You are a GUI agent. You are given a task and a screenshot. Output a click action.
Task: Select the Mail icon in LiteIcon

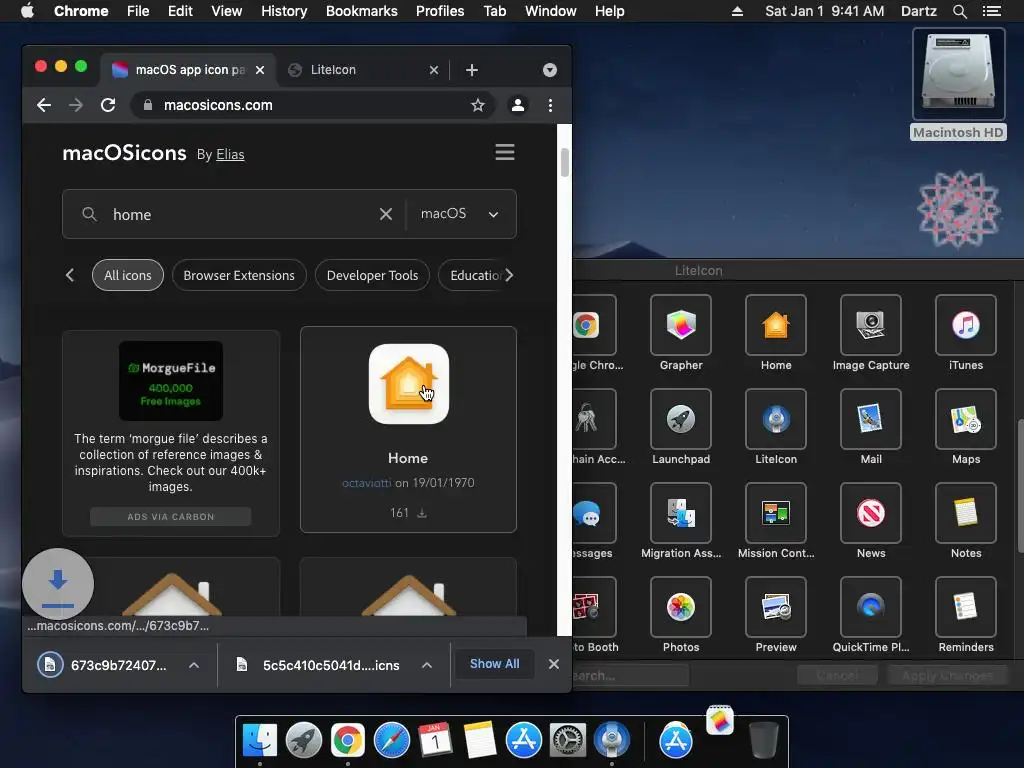(871, 419)
